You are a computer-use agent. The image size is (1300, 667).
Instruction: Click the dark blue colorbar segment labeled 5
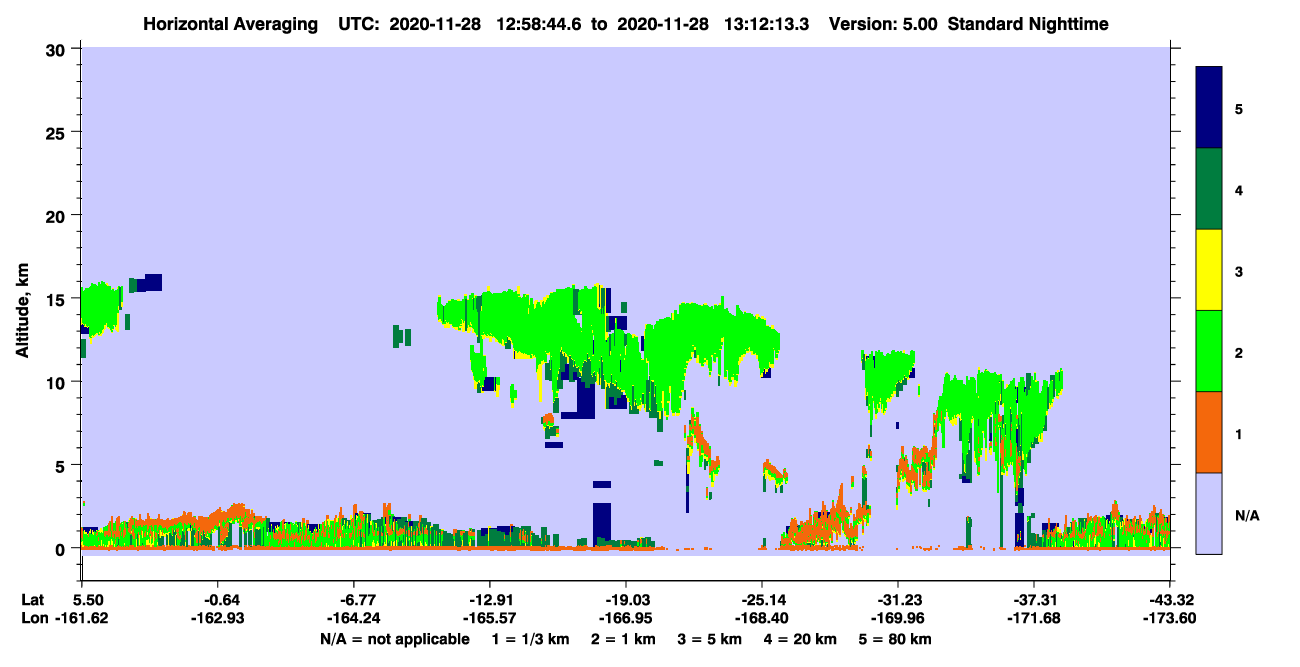click(x=1209, y=107)
